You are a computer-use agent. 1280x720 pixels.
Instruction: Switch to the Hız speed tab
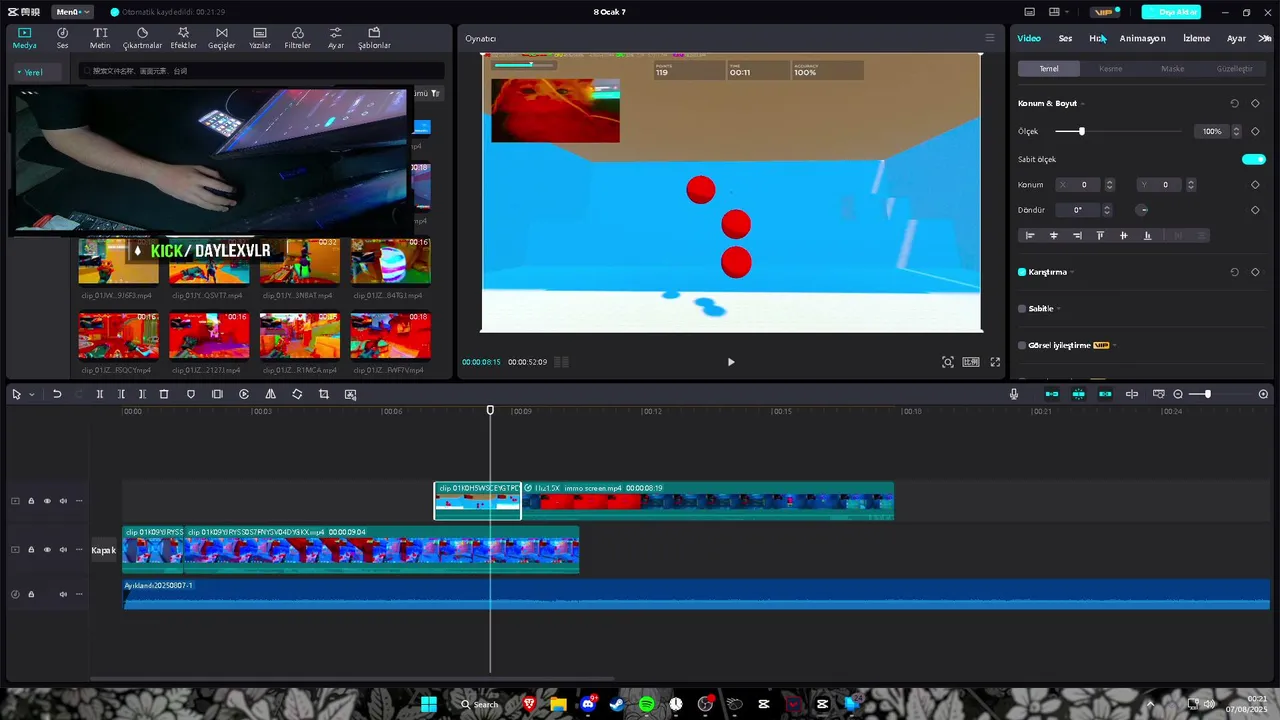tap(1097, 38)
